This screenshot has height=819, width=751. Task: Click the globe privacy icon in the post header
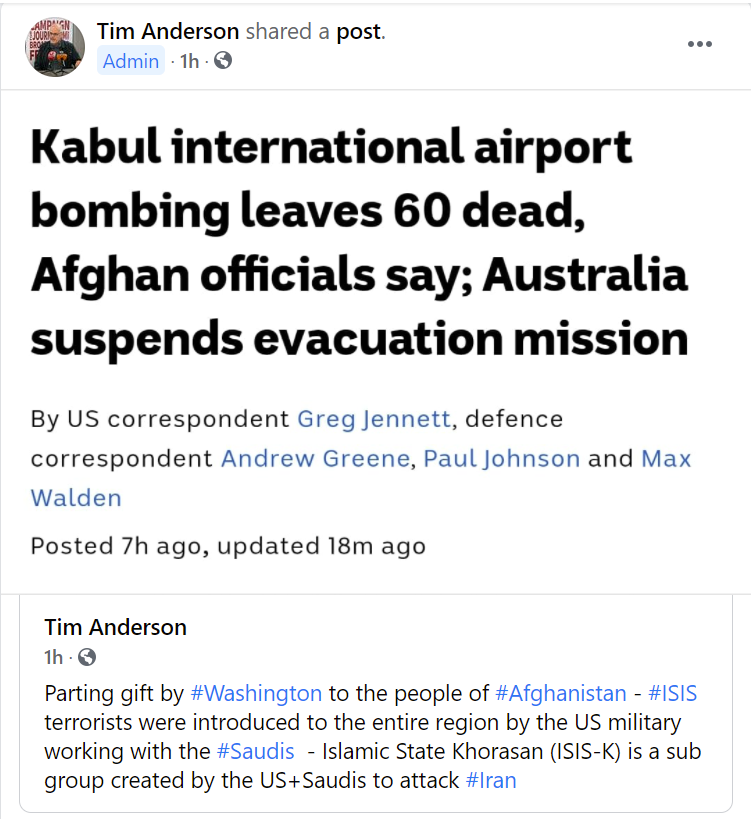(223, 61)
